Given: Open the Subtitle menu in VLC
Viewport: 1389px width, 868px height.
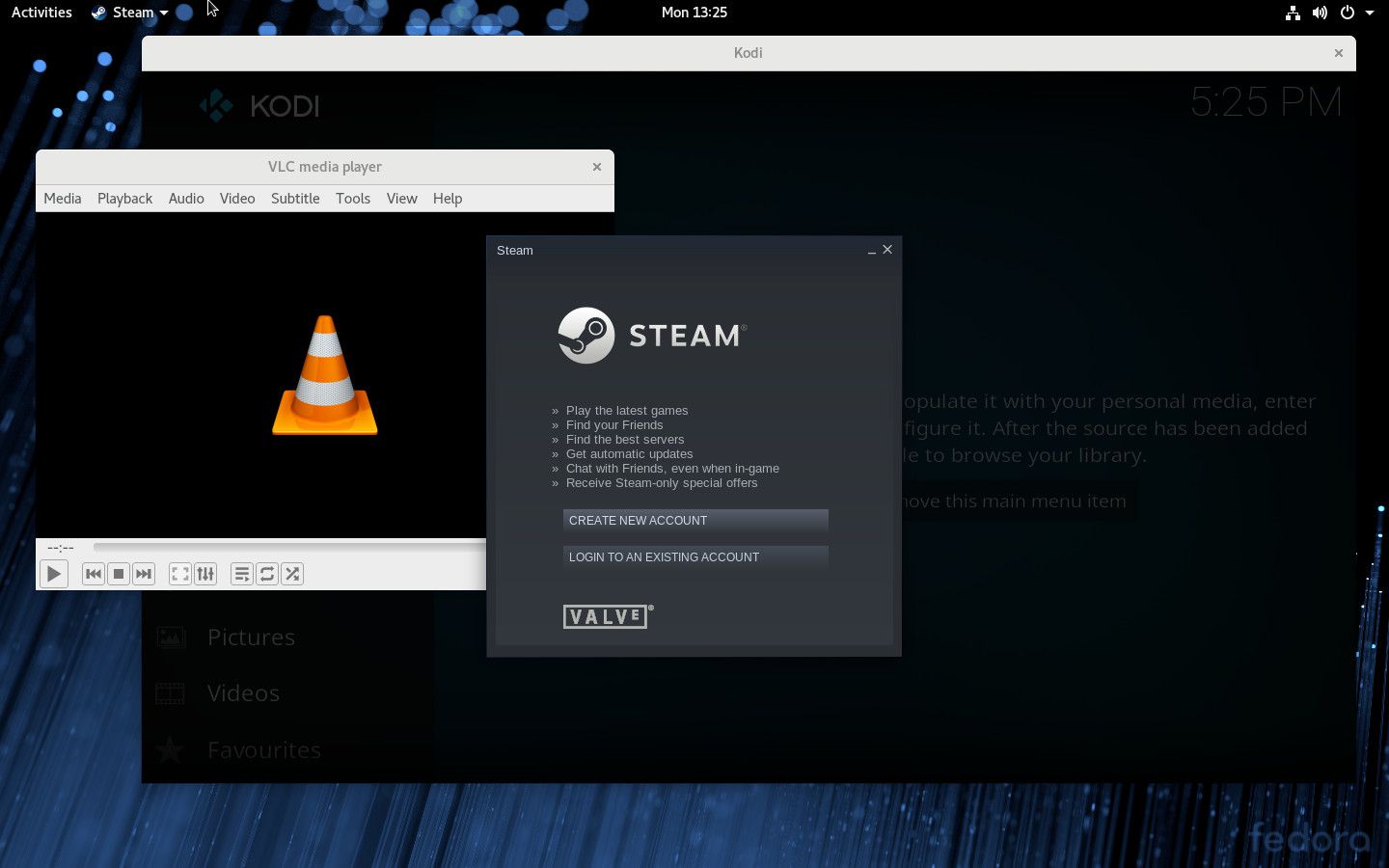Looking at the screenshot, I should 295,199.
